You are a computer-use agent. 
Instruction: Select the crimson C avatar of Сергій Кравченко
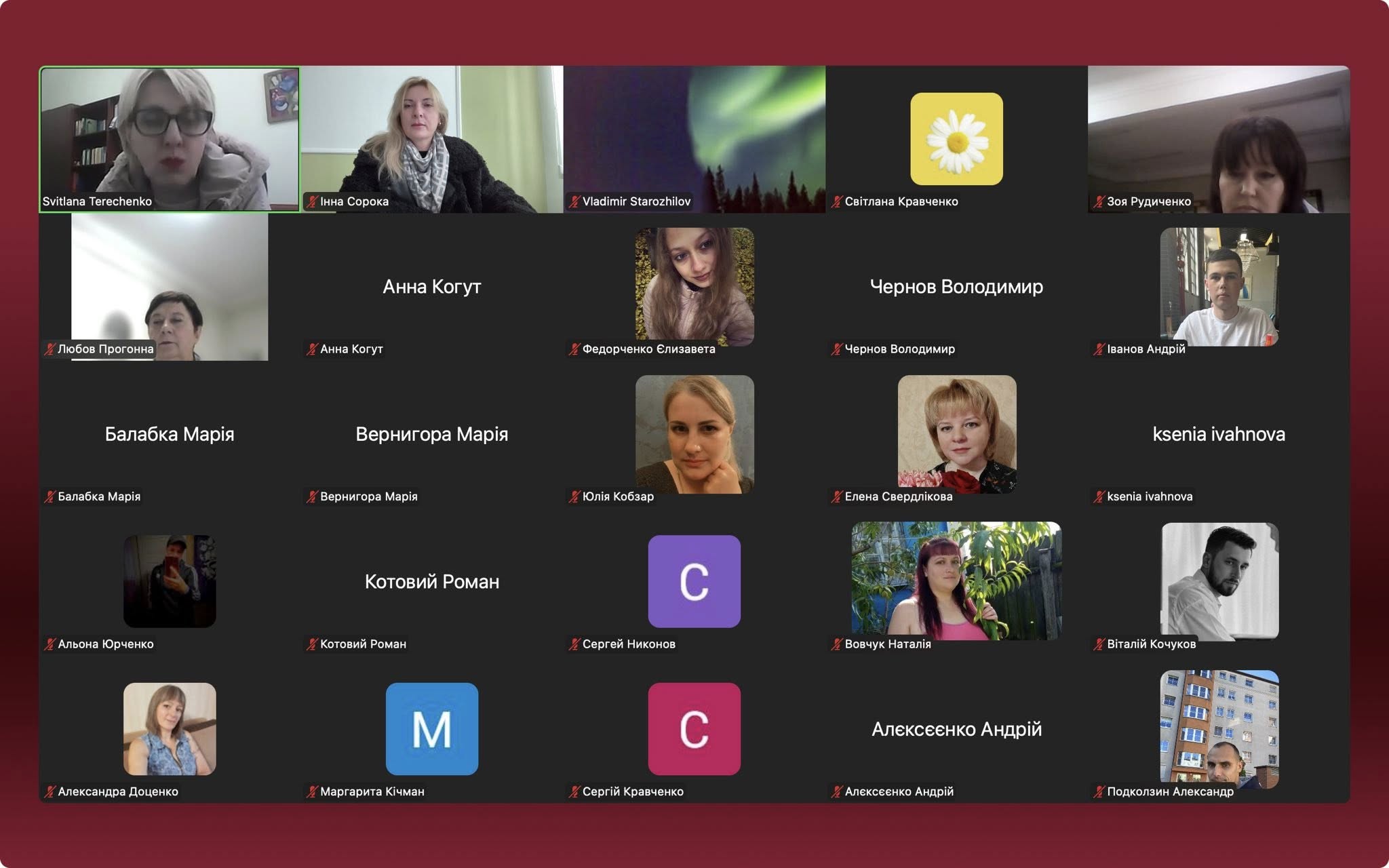click(x=694, y=729)
